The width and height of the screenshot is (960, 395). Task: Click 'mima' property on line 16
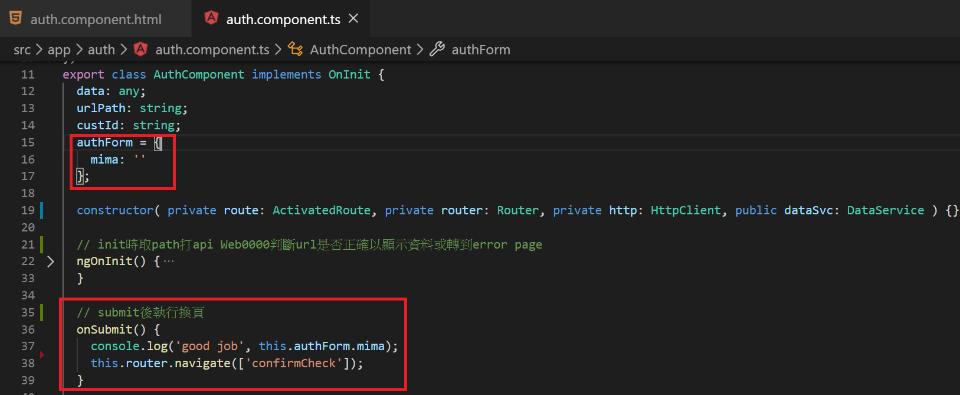point(104,159)
